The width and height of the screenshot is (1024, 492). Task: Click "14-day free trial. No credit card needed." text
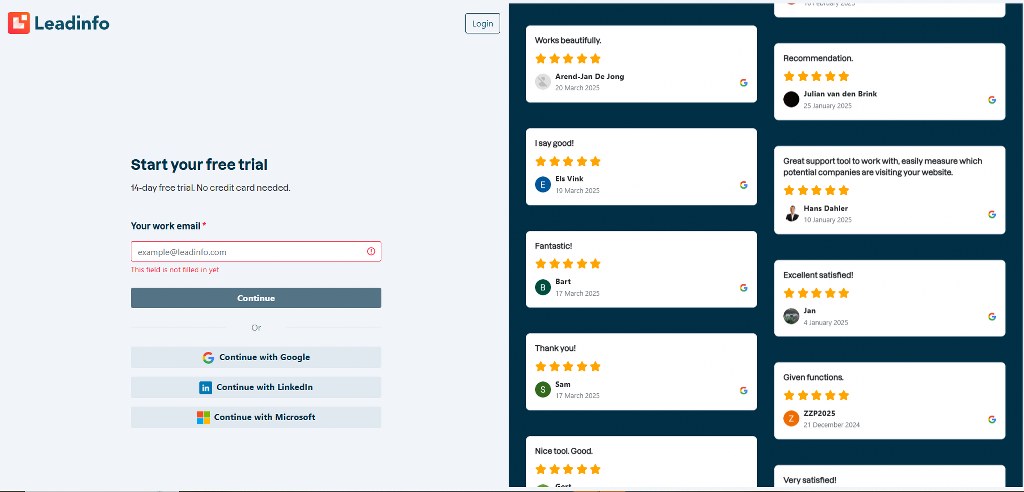tap(210, 188)
